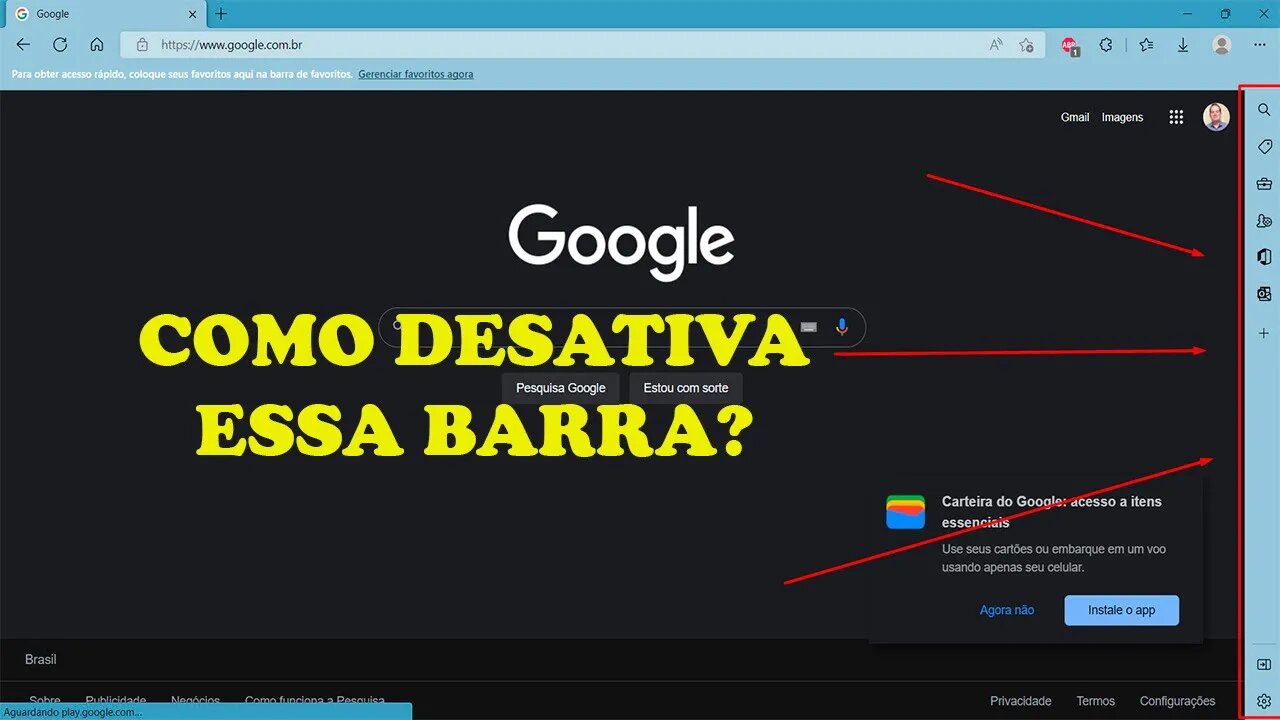This screenshot has width=1280, height=720.
Task: Open the Favorites list icon
Action: click(x=1146, y=45)
